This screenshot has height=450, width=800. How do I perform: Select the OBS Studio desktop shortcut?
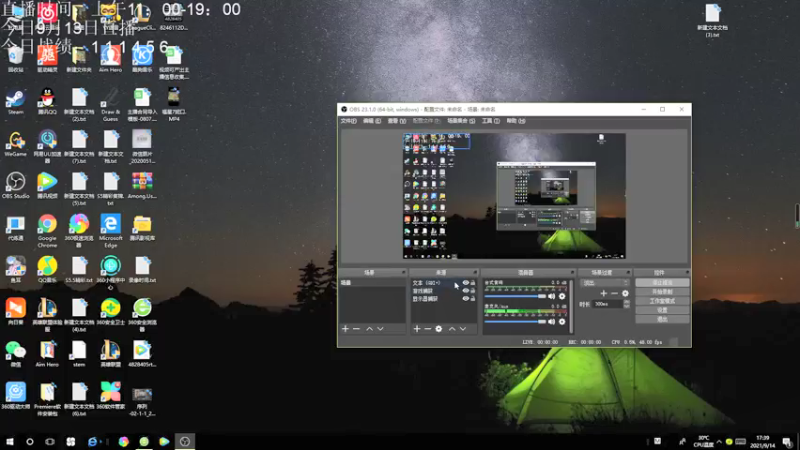[16, 186]
